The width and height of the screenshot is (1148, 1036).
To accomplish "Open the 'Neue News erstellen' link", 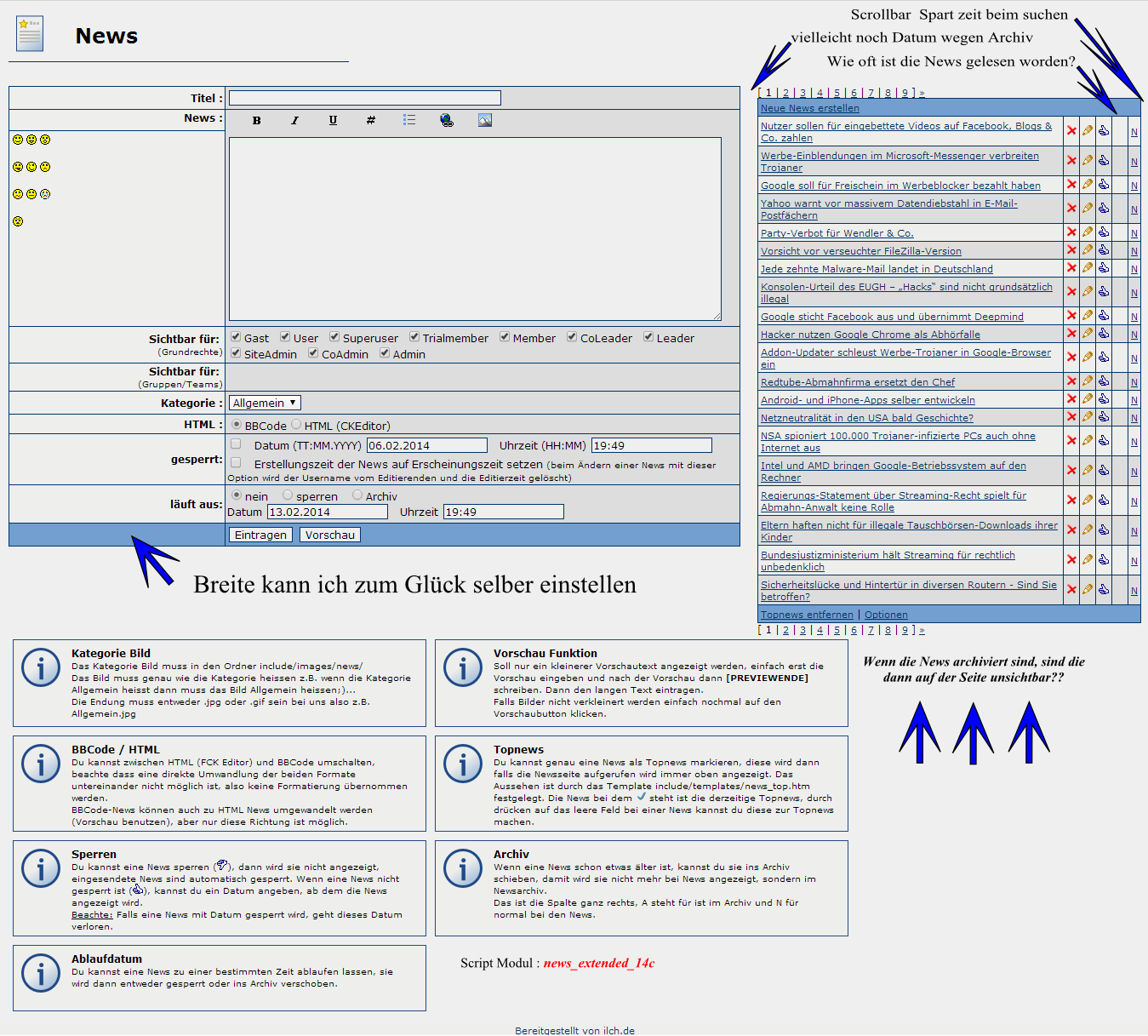I will pos(810,108).
